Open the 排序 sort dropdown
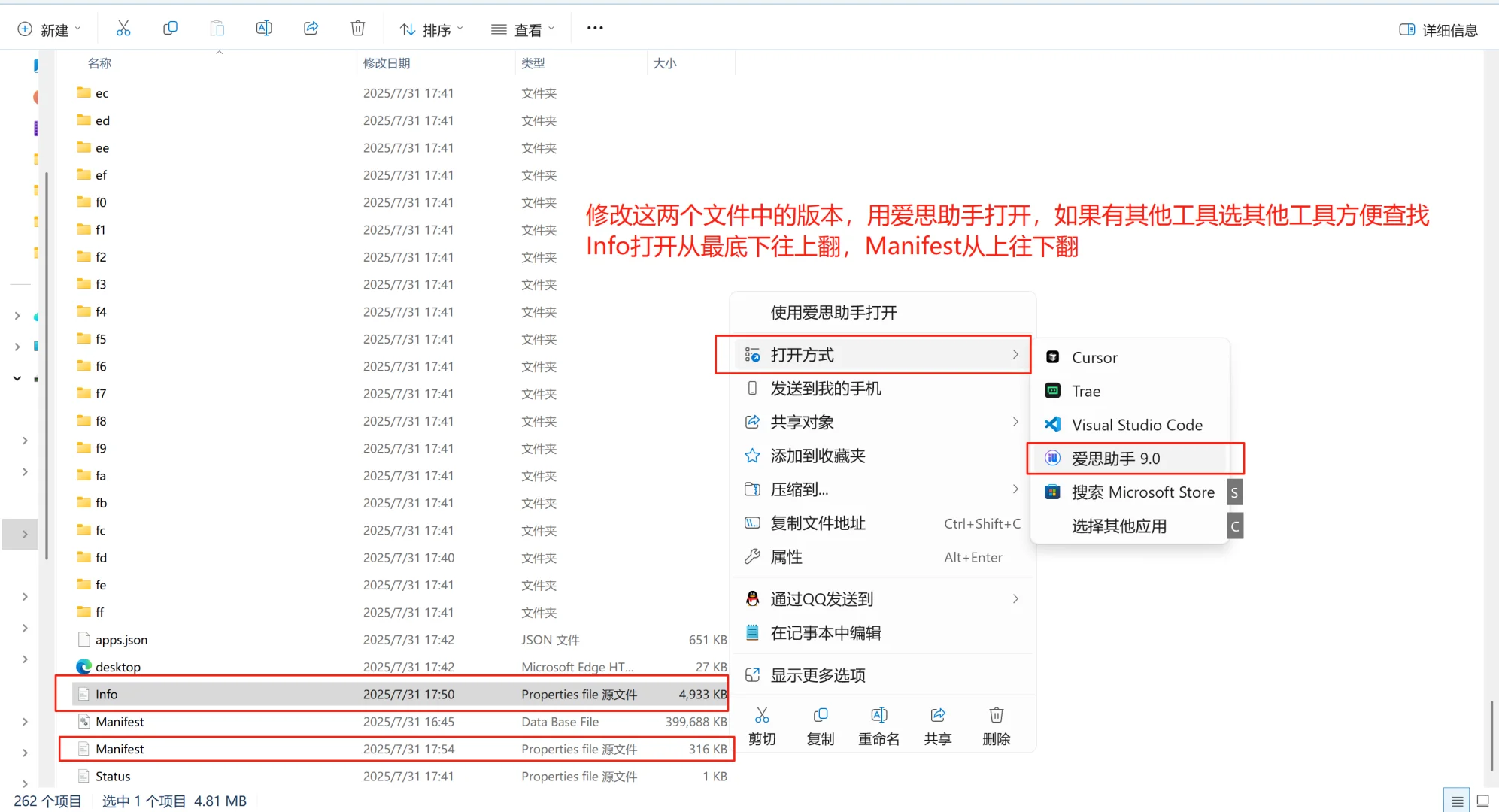 tap(431, 29)
